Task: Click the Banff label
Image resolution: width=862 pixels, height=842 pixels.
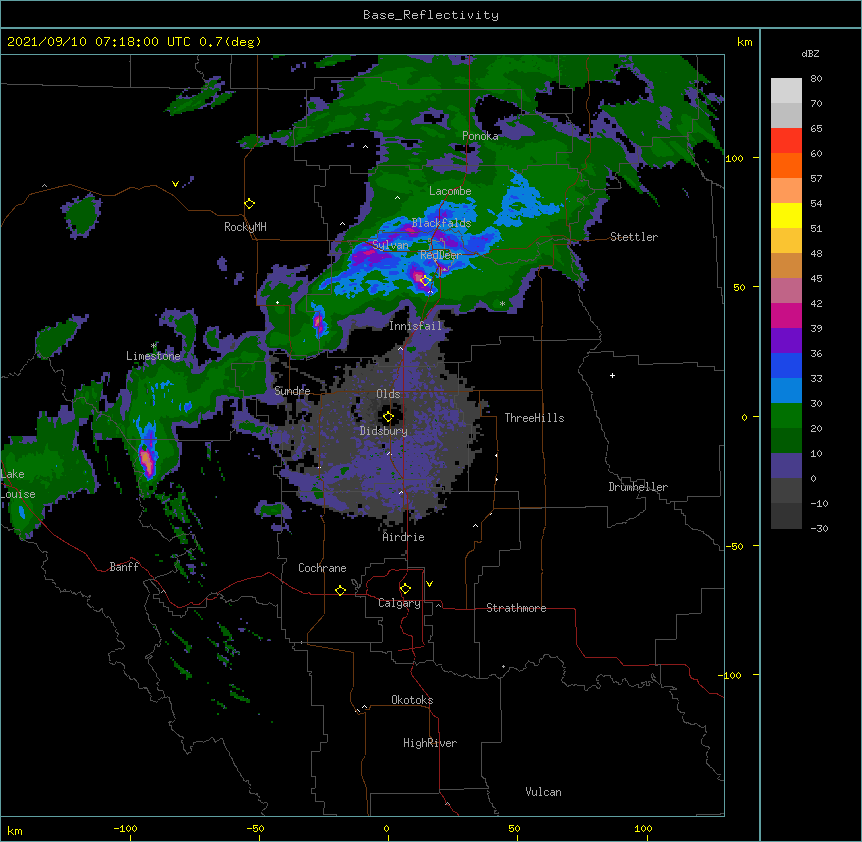Action: pyautogui.click(x=124, y=567)
